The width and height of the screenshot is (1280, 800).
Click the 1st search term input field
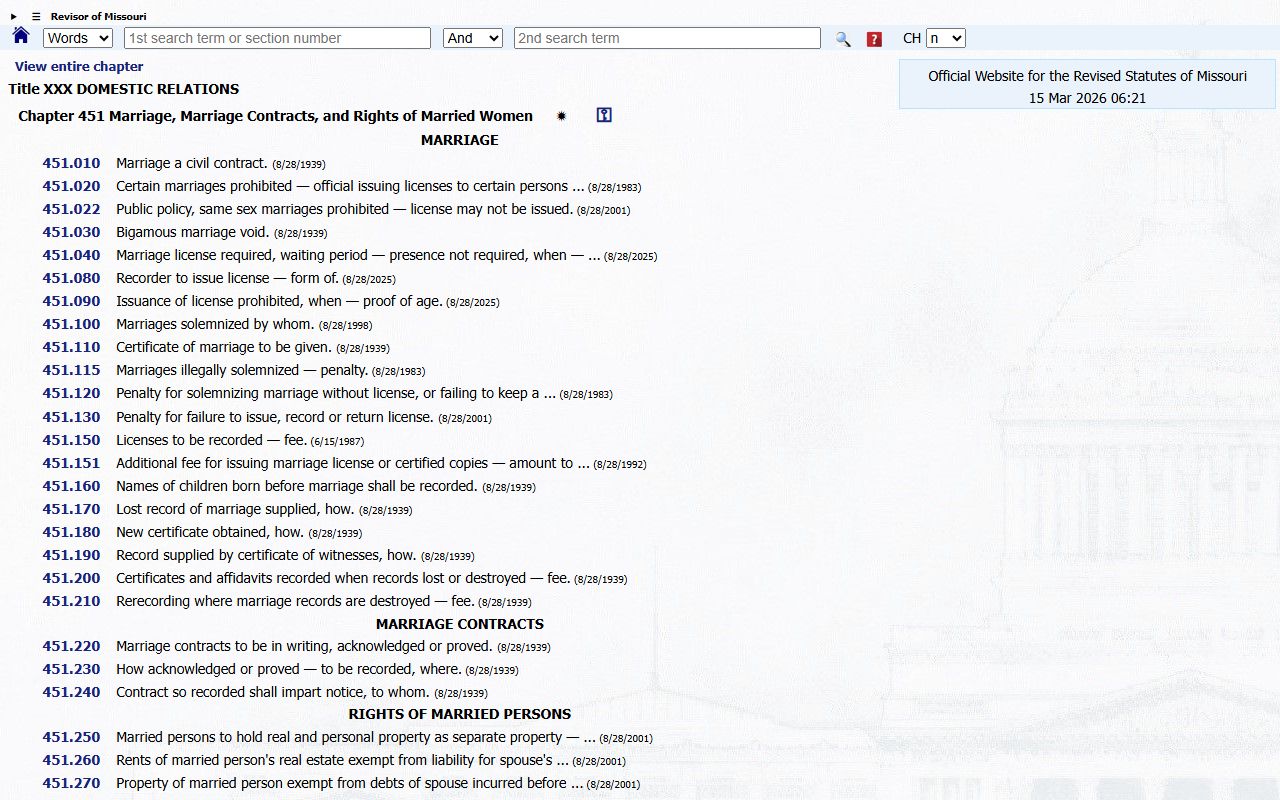(x=277, y=38)
